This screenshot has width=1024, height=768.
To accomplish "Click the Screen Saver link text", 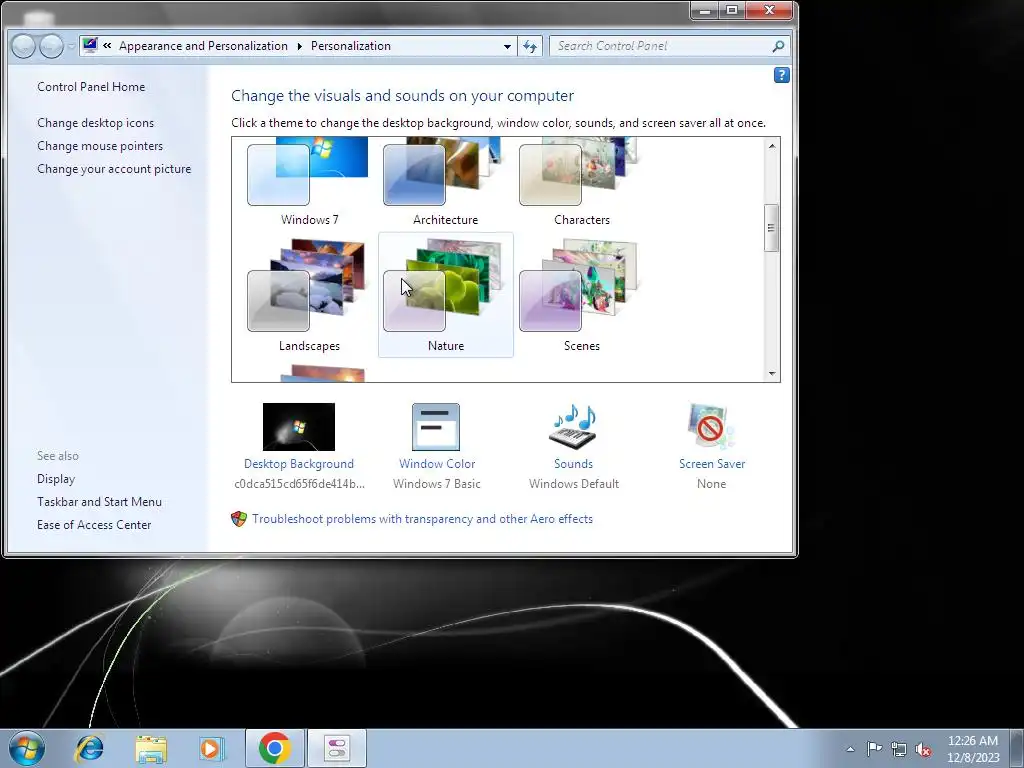I will pyautogui.click(x=712, y=464).
